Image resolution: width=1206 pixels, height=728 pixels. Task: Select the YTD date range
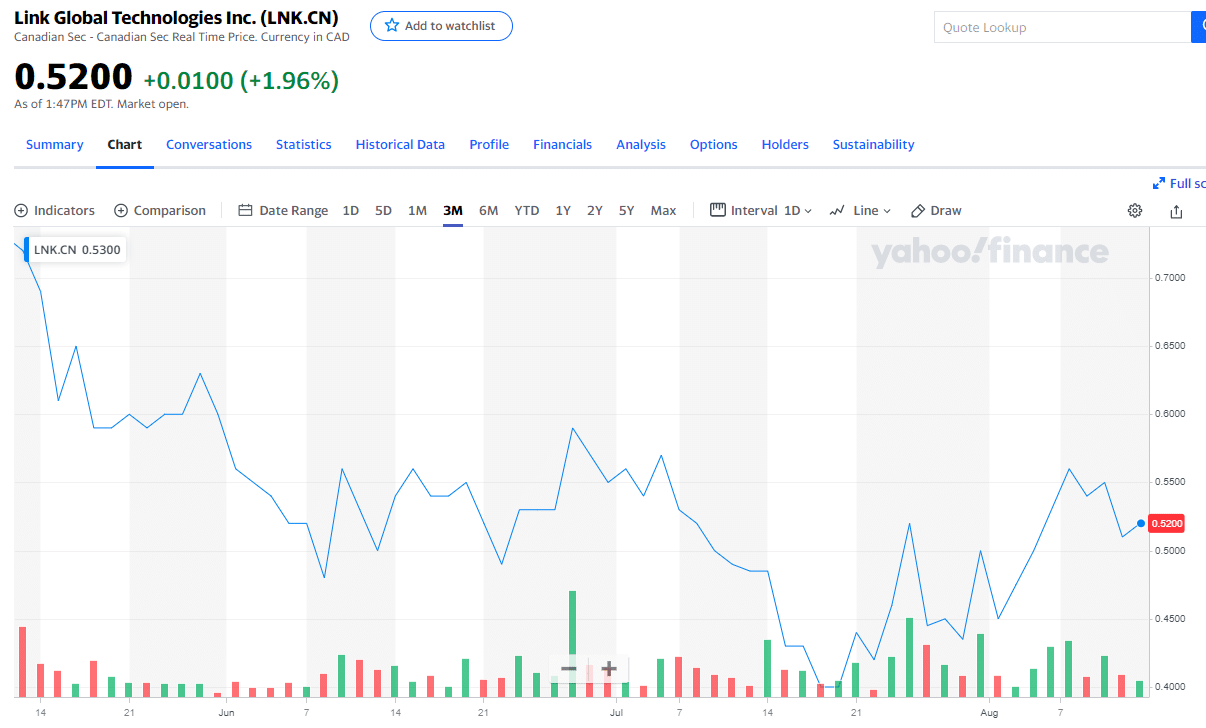(x=527, y=210)
